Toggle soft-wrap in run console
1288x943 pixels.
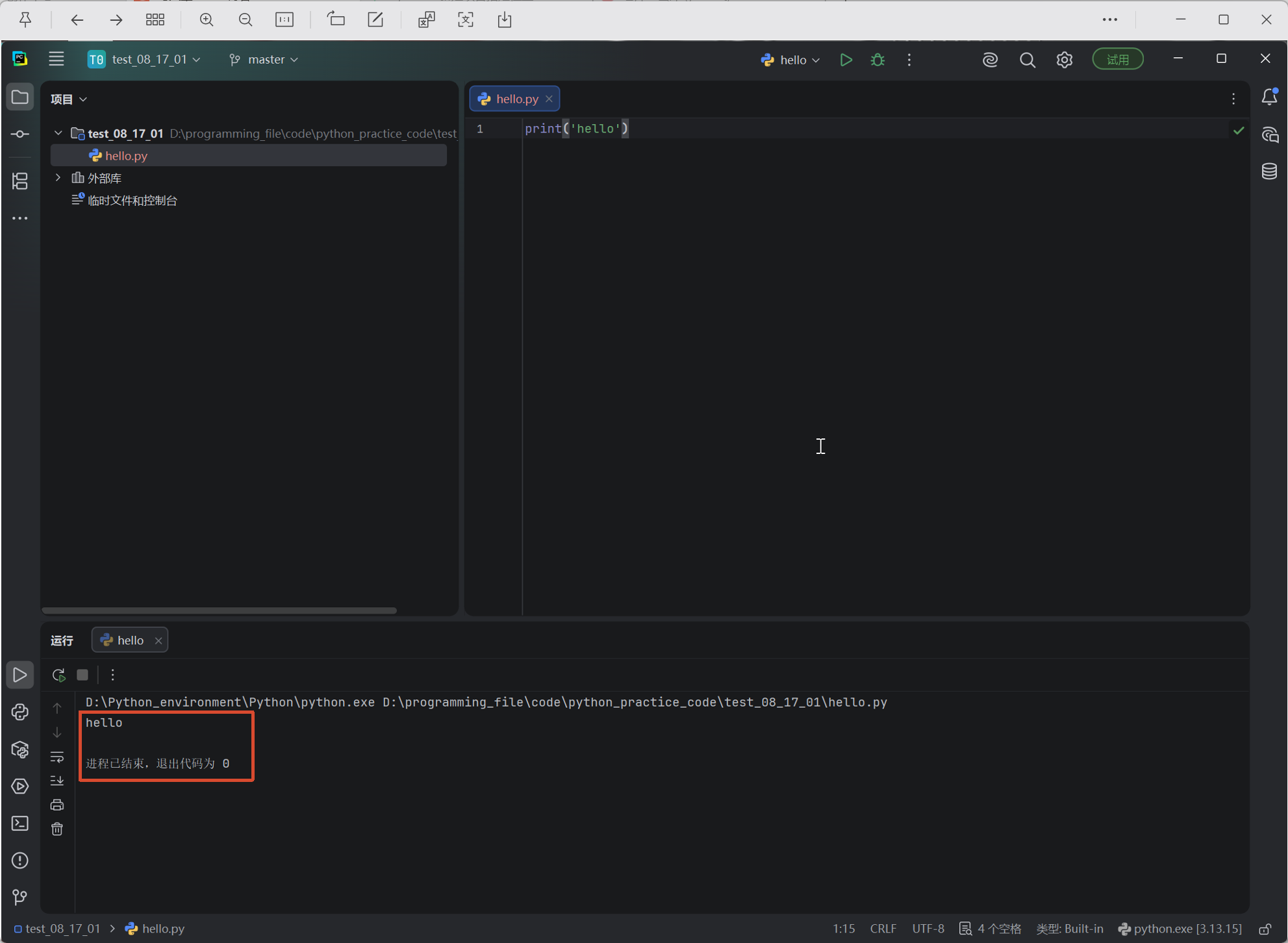57,757
